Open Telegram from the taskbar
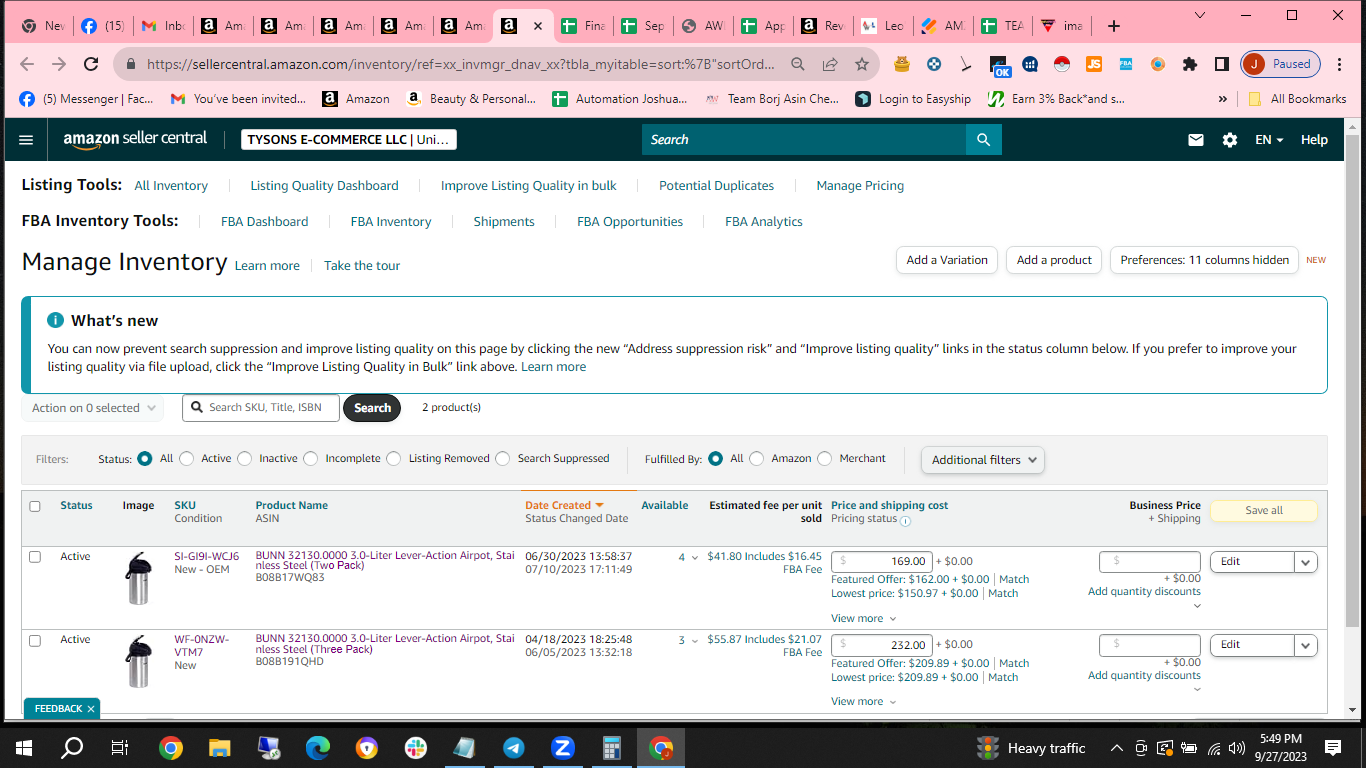The width and height of the screenshot is (1366, 768). click(514, 748)
